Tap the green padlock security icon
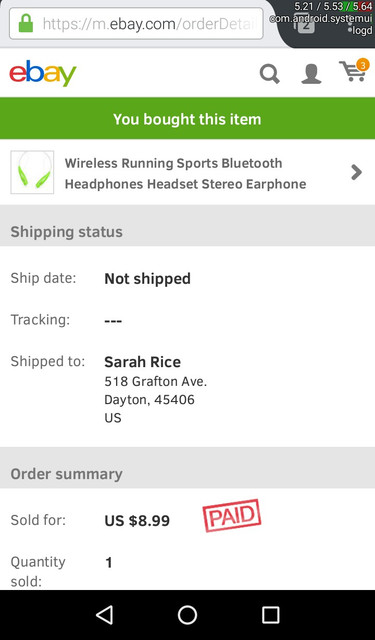The height and width of the screenshot is (640, 375). tap(26, 23)
